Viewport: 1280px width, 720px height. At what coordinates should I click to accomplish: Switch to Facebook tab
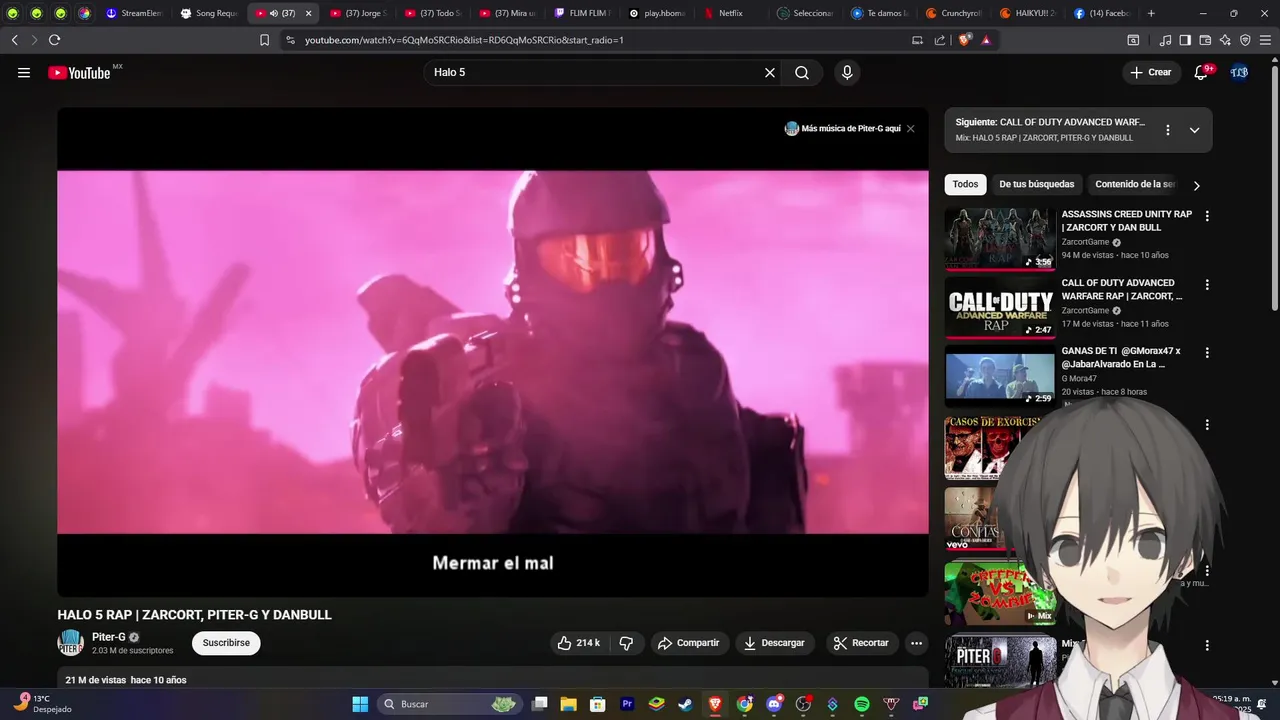(1103, 13)
